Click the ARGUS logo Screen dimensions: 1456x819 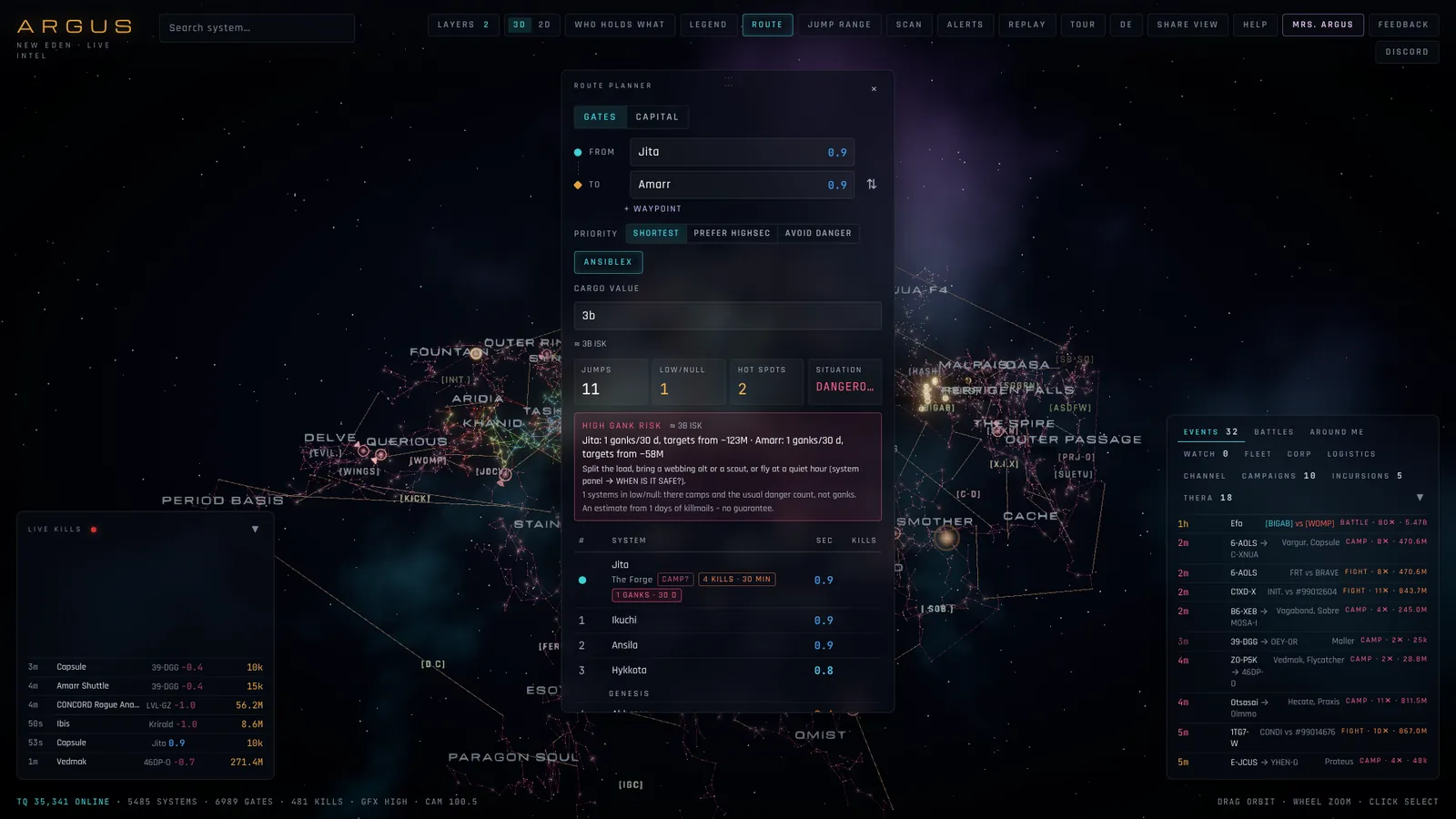(x=75, y=27)
